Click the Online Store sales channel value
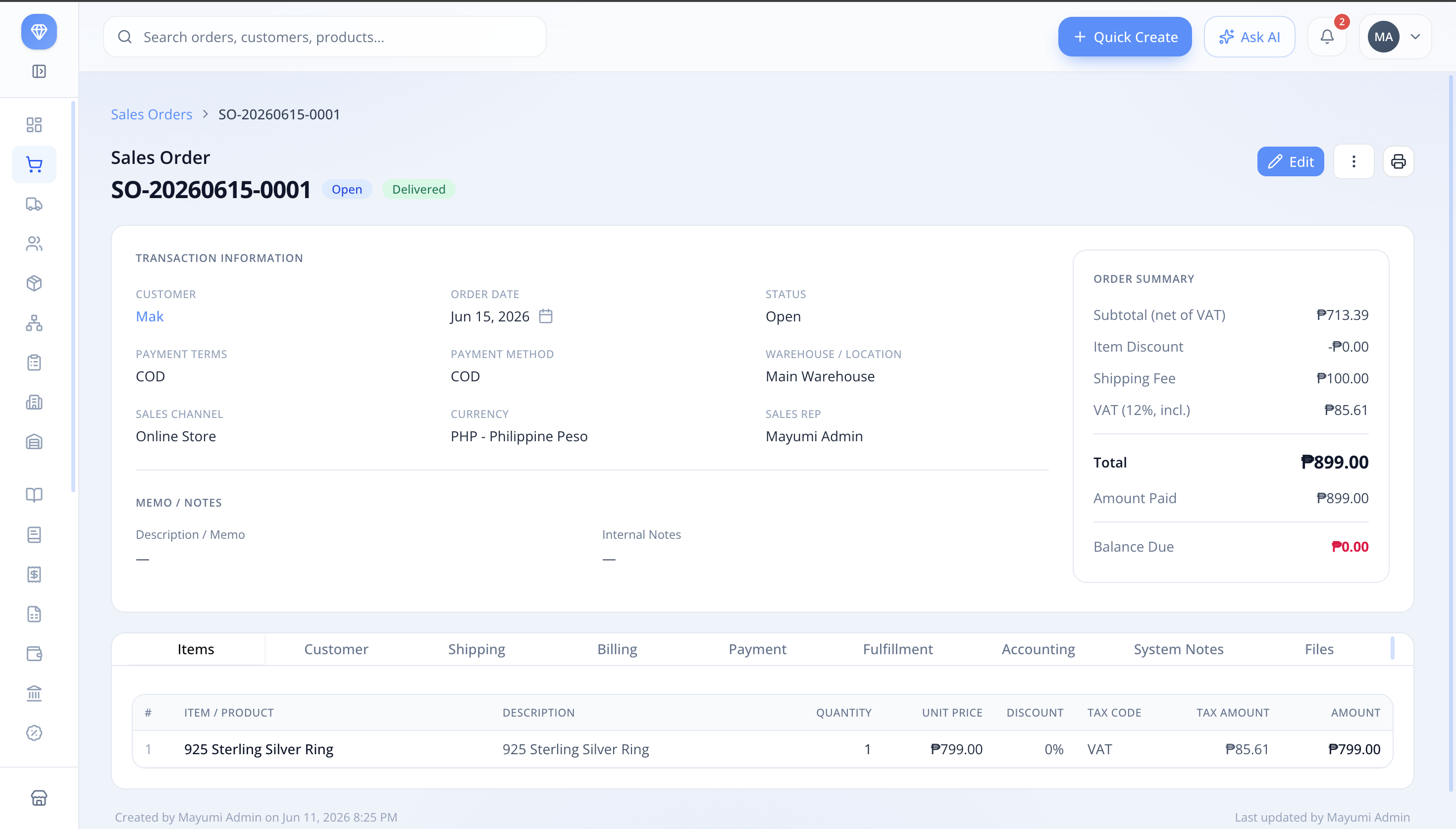This screenshot has height=829, width=1456. tap(175, 436)
